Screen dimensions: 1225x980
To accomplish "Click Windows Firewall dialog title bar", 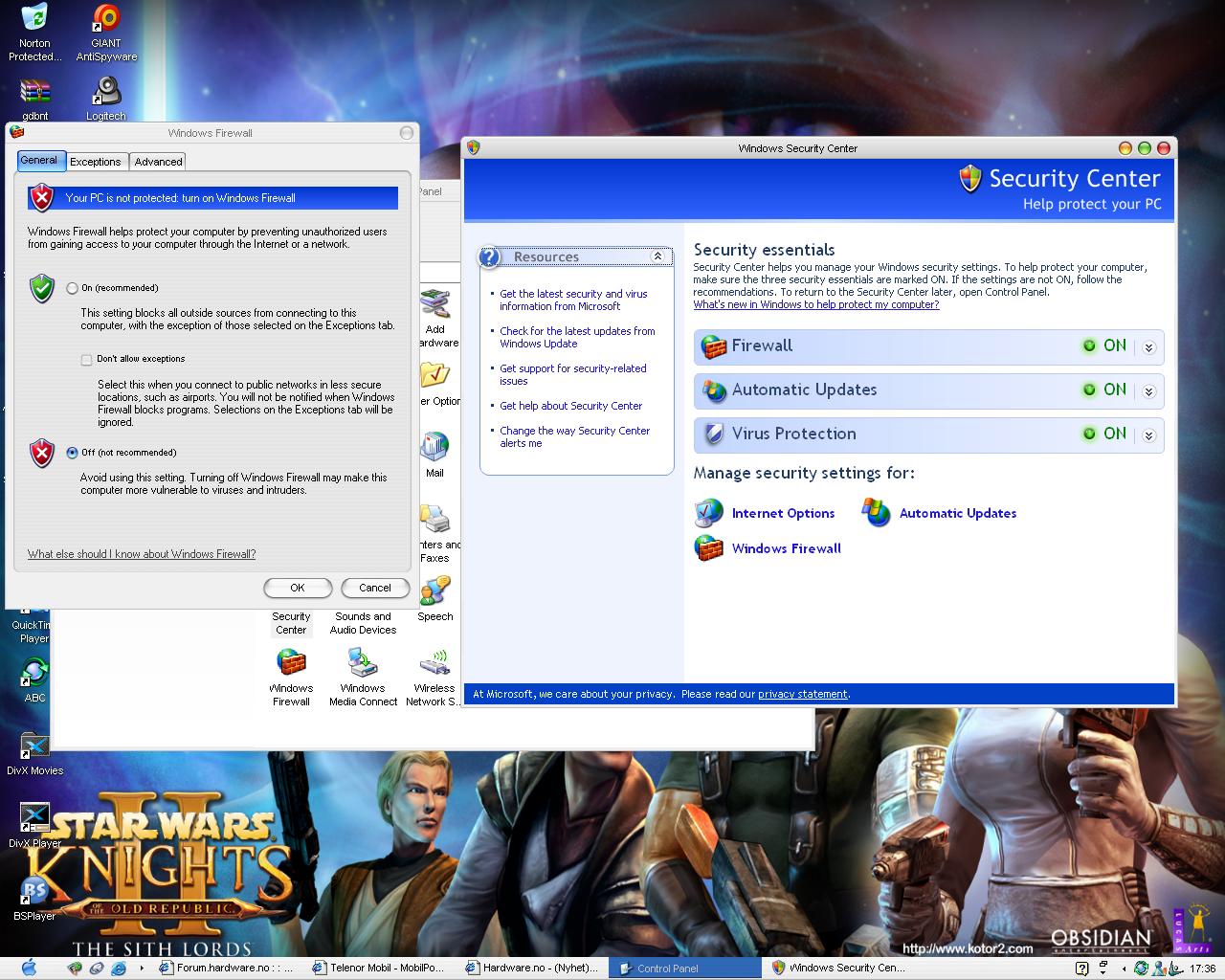I will (x=210, y=133).
